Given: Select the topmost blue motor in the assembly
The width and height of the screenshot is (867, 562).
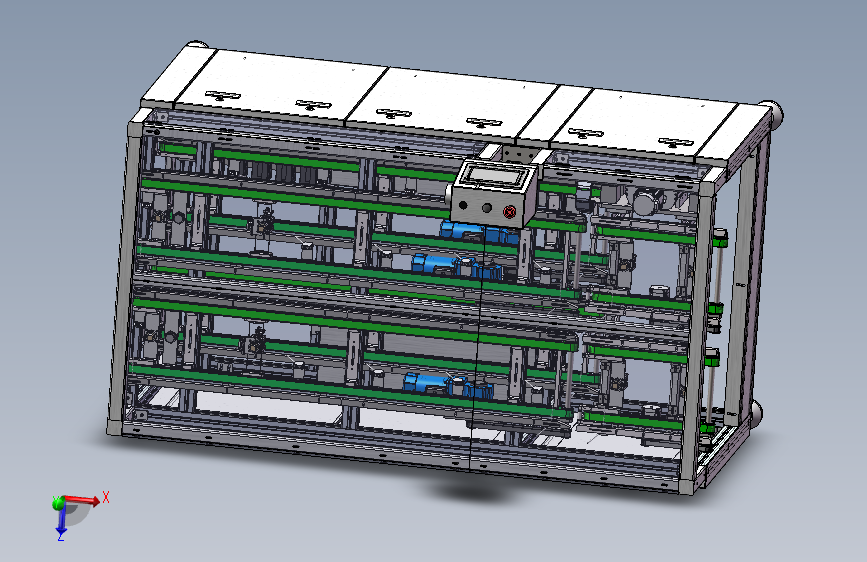Looking at the screenshot, I should (x=479, y=231).
